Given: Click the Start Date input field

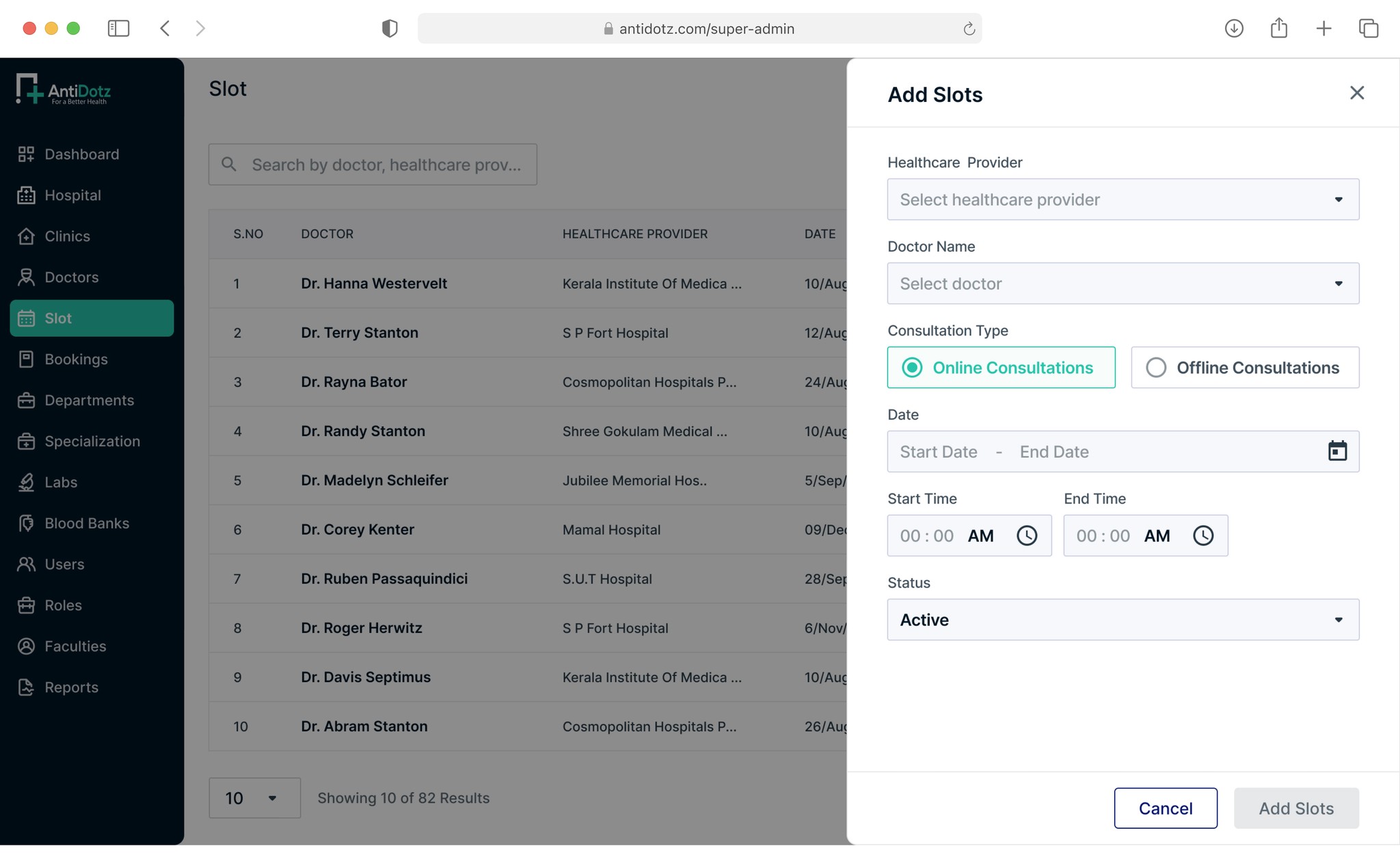Looking at the screenshot, I should (x=939, y=452).
